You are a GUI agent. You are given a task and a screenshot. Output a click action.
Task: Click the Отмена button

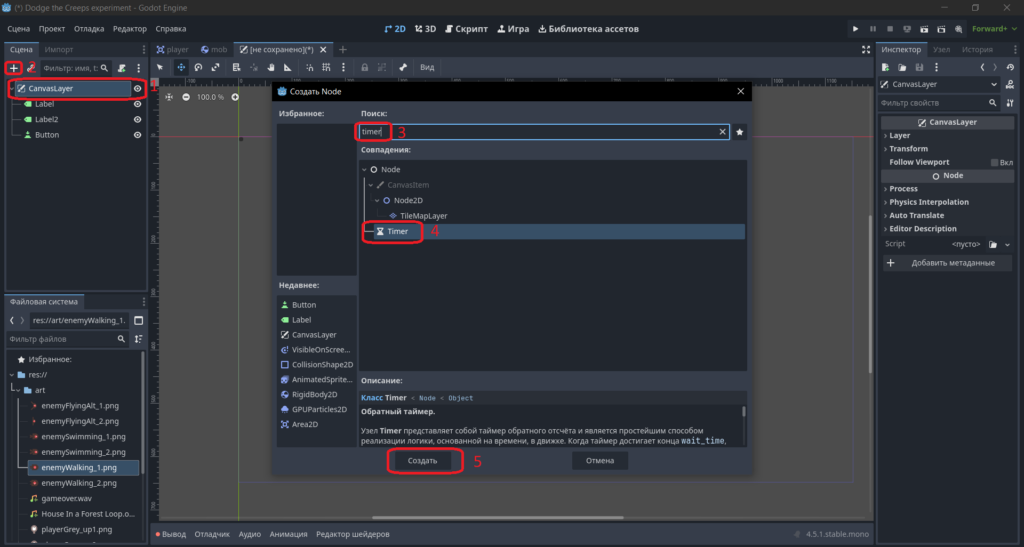coord(600,461)
